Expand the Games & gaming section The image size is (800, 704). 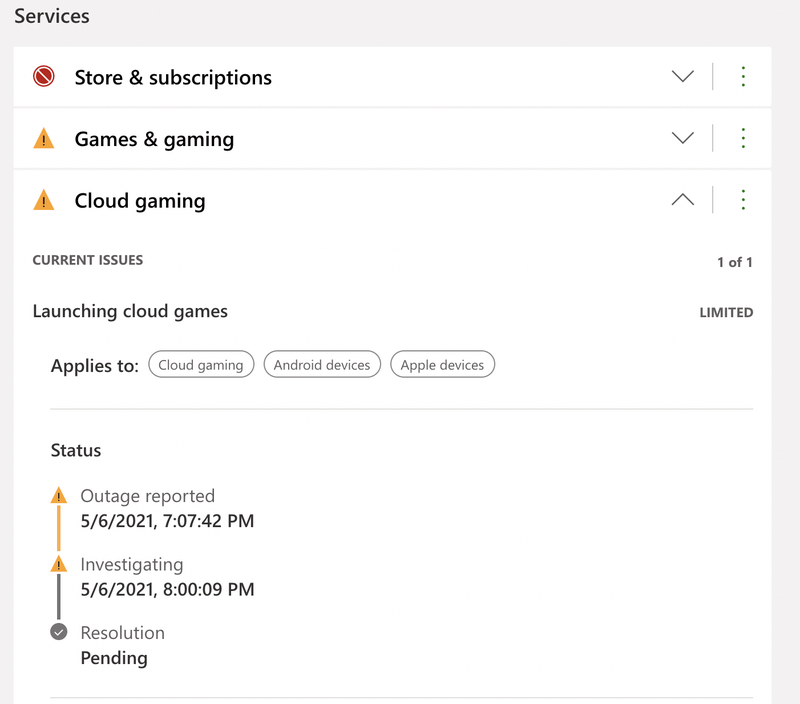pos(682,138)
